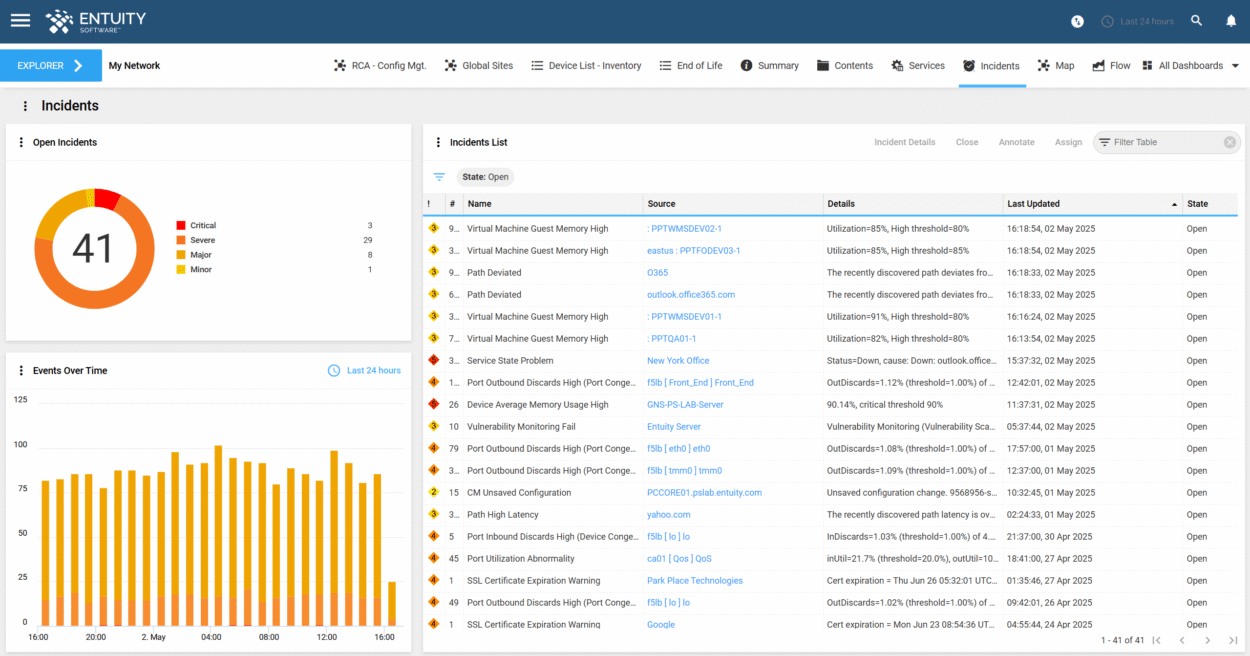The image size is (1250, 656).
Task: Expand the Explorer panel
Action: tap(51, 66)
